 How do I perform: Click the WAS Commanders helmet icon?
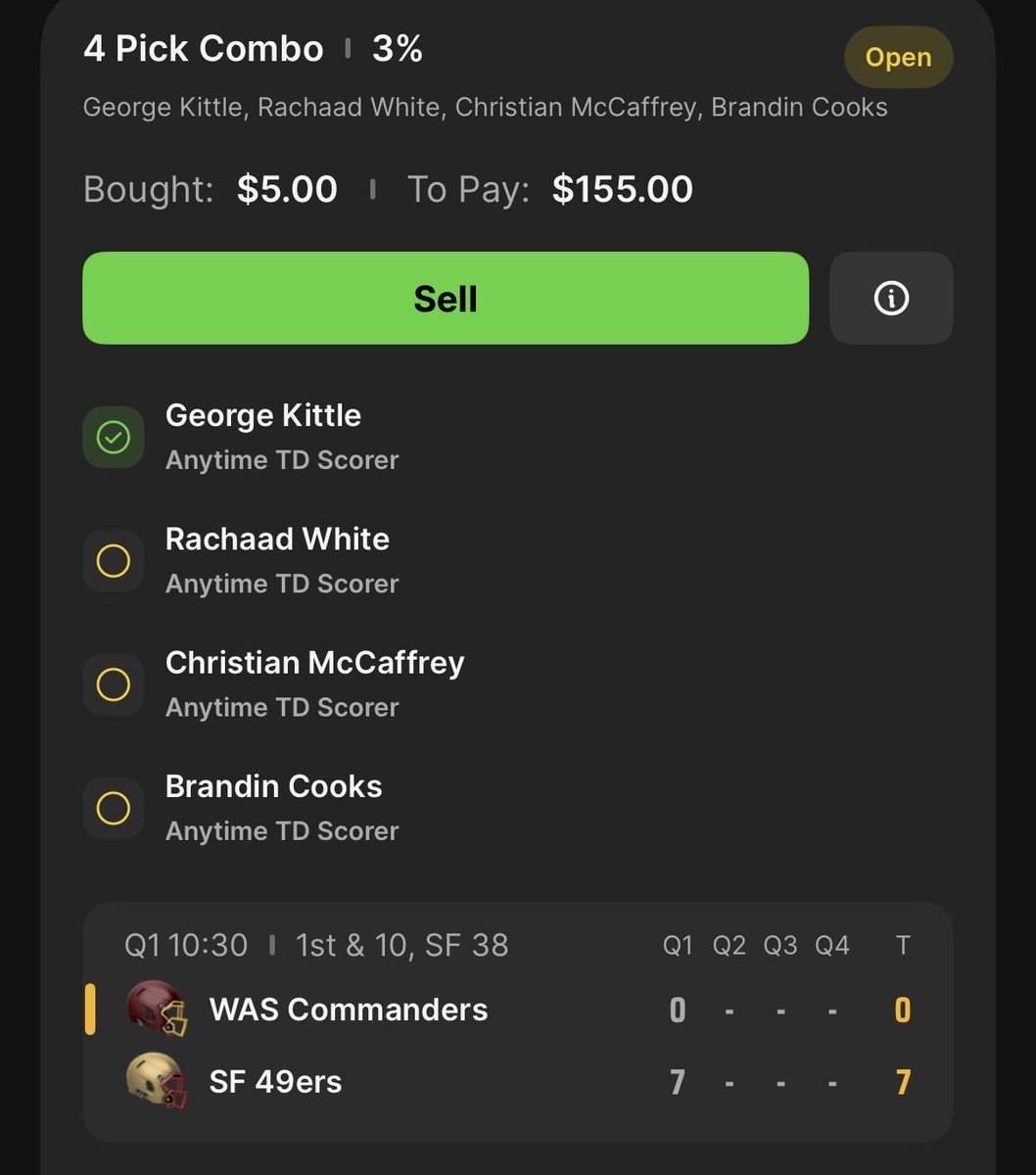(x=157, y=1009)
